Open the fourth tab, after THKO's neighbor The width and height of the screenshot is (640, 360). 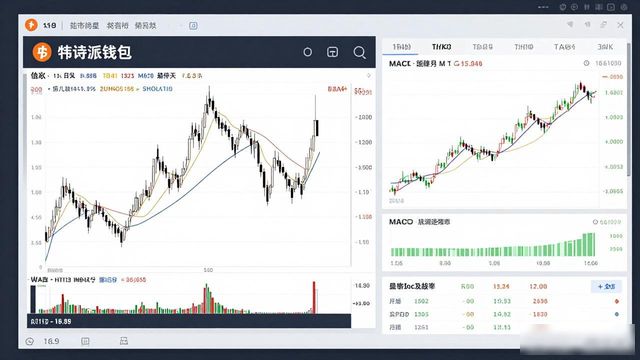(524, 47)
